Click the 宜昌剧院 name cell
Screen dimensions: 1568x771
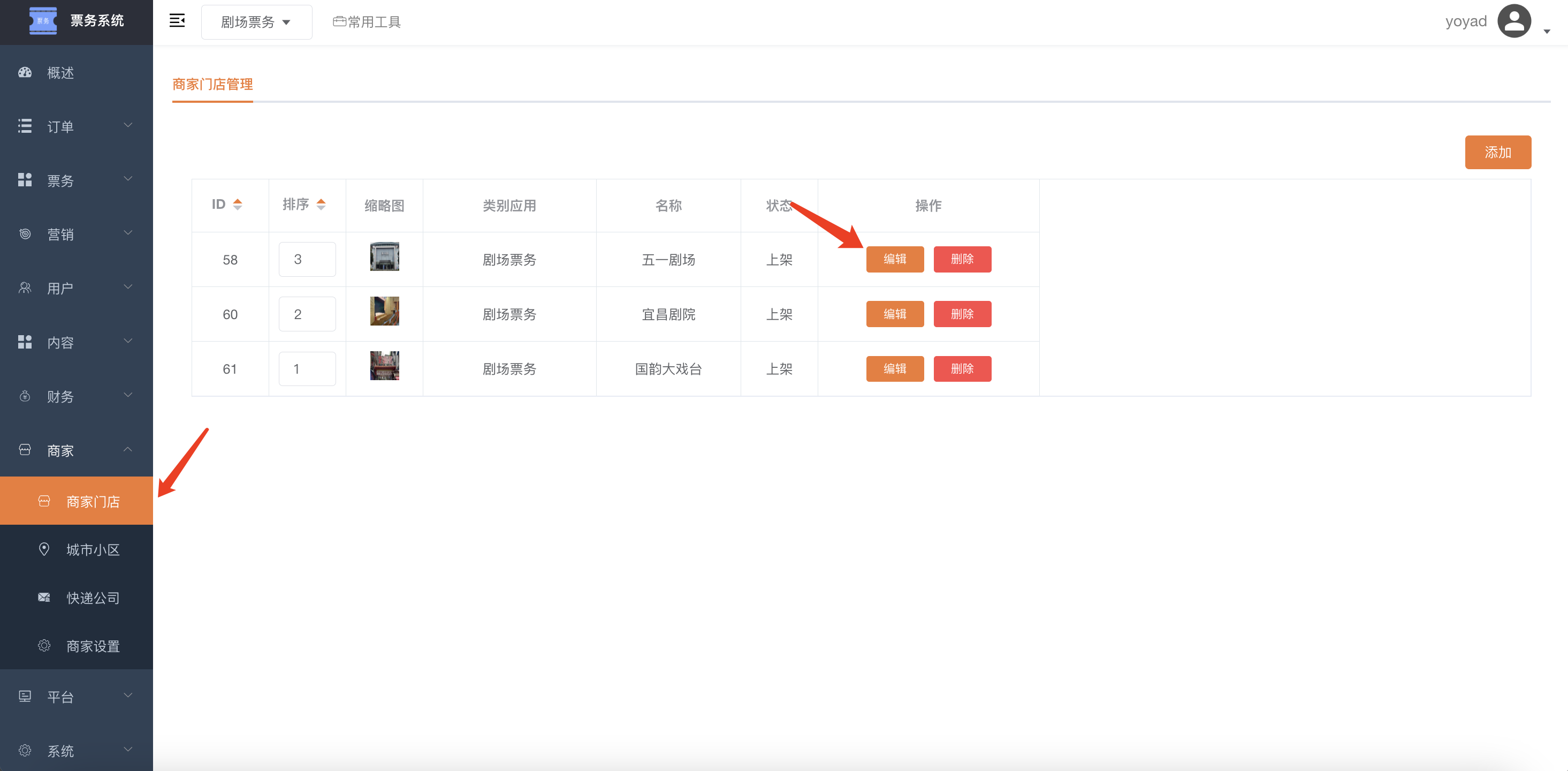(668, 314)
